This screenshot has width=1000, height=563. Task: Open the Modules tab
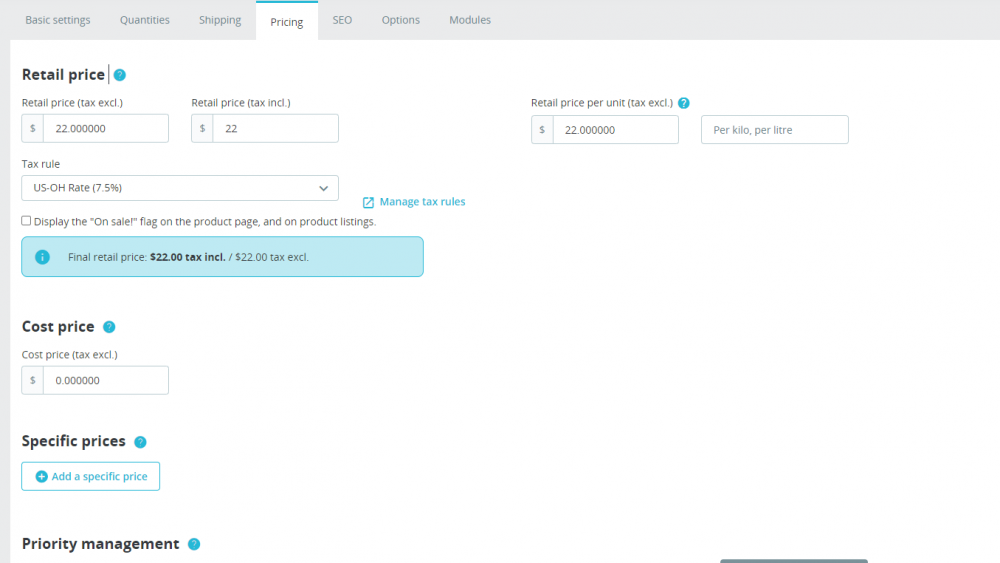click(x=470, y=20)
